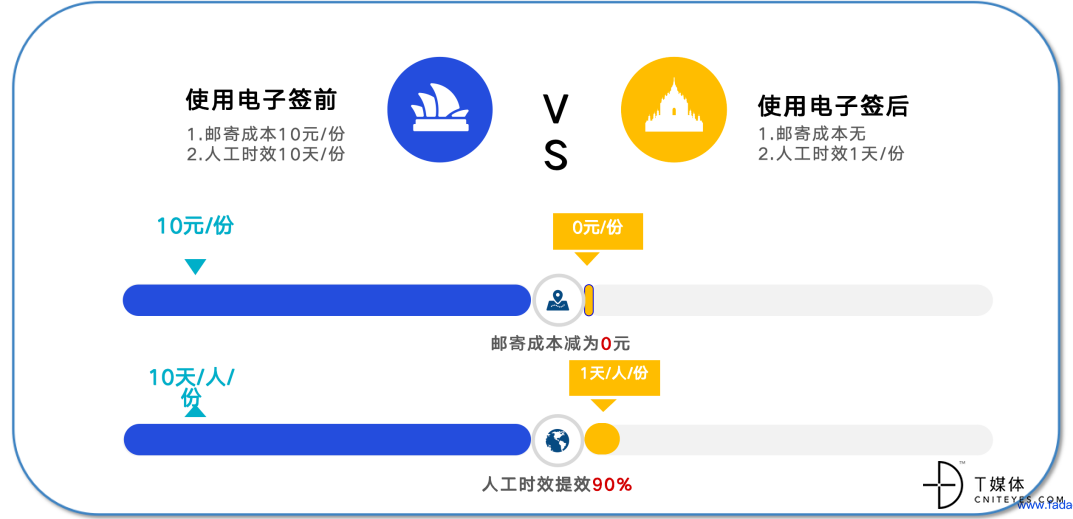The width and height of the screenshot is (1073, 519).
Task: Click the yellow temple building icon
Action: pos(673,110)
